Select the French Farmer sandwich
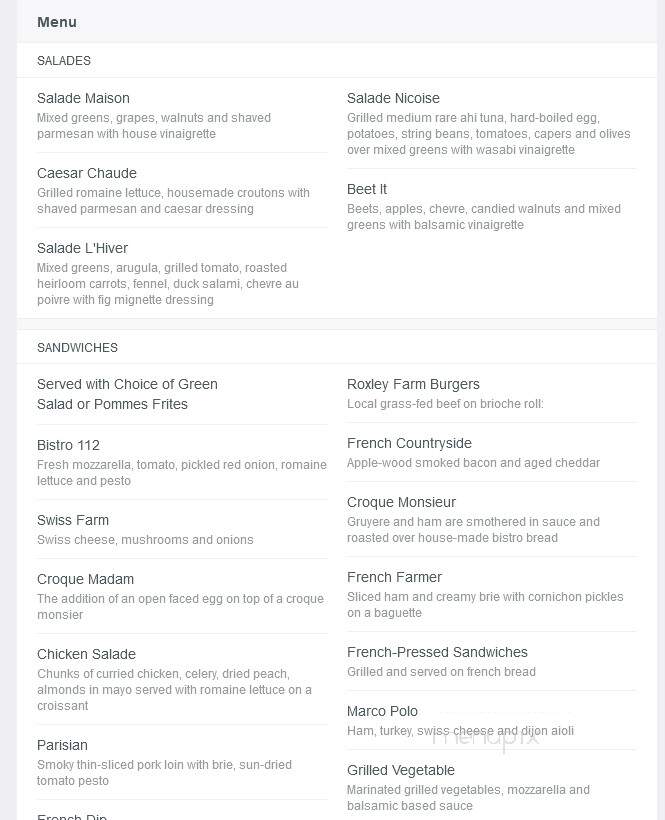Viewport: 665px width, 820px height. (x=395, y=577)
